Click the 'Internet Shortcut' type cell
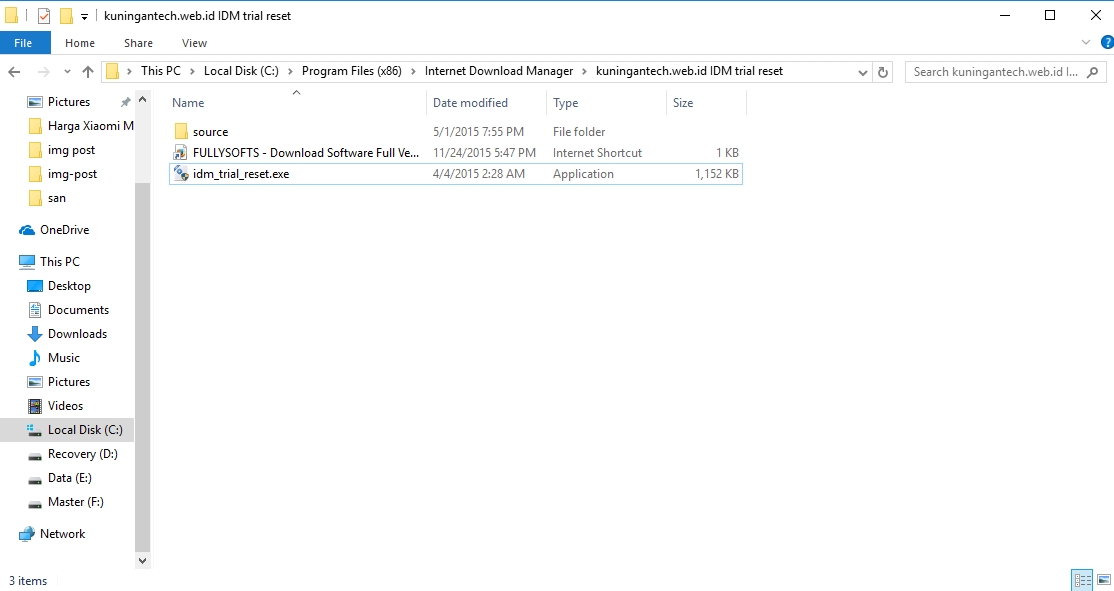The width and height of the screenshot is (1114, 591). click(597, 153)
